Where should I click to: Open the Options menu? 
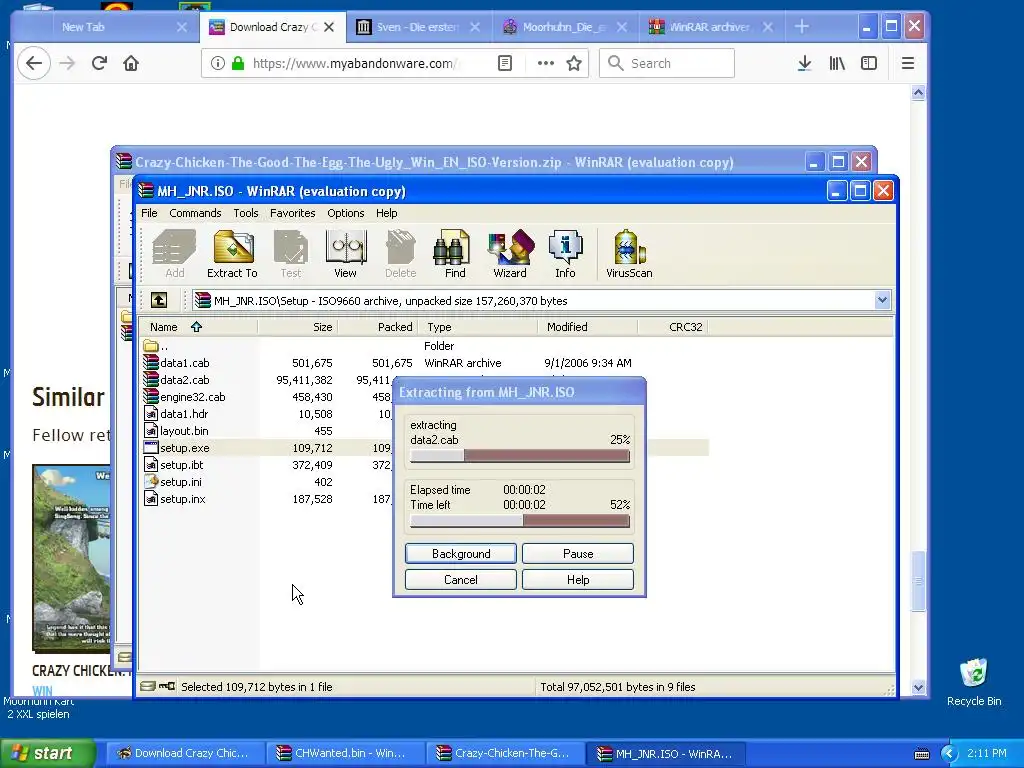(x=345, y=213)
